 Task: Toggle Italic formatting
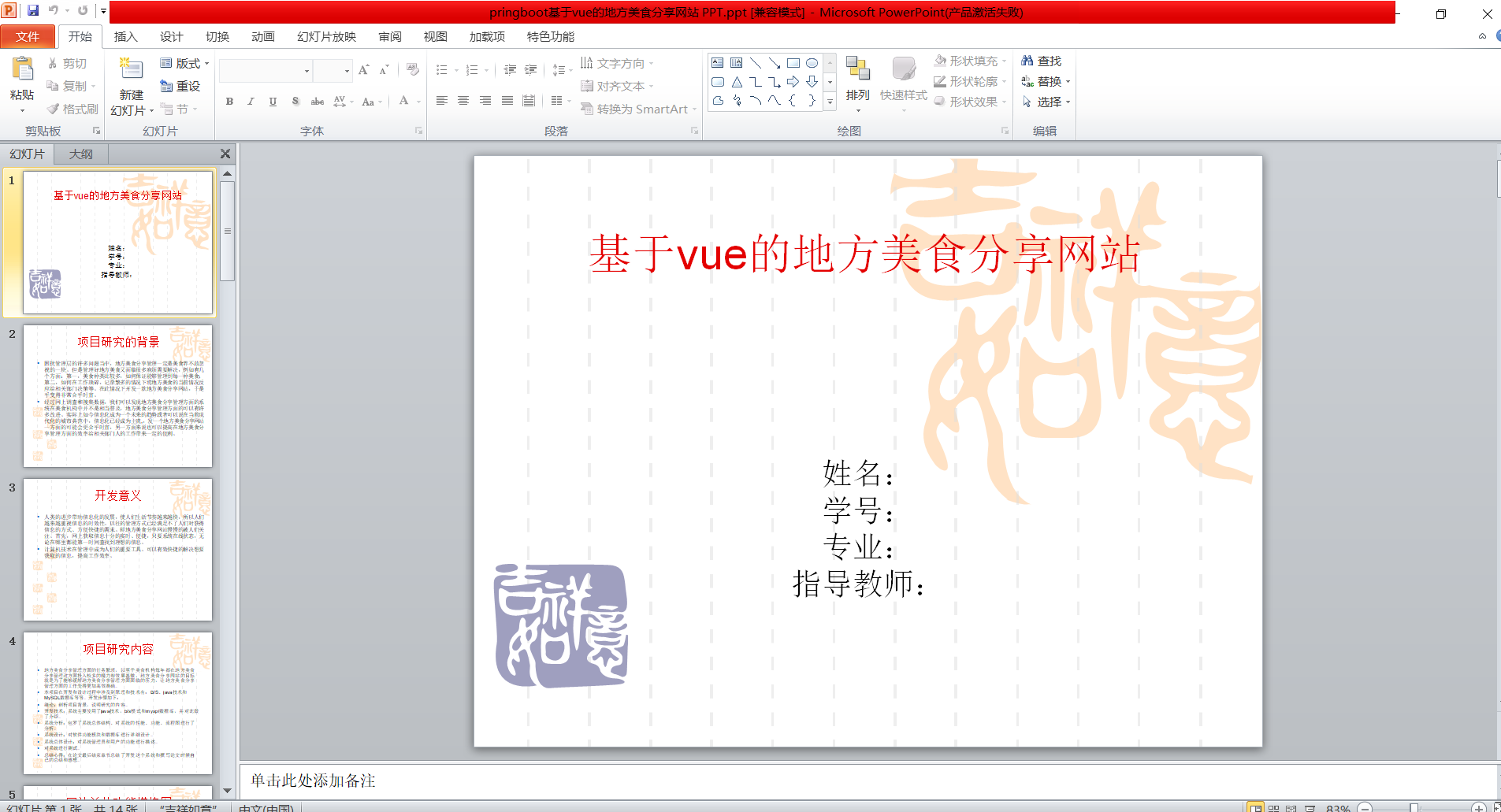pos(251,102)
